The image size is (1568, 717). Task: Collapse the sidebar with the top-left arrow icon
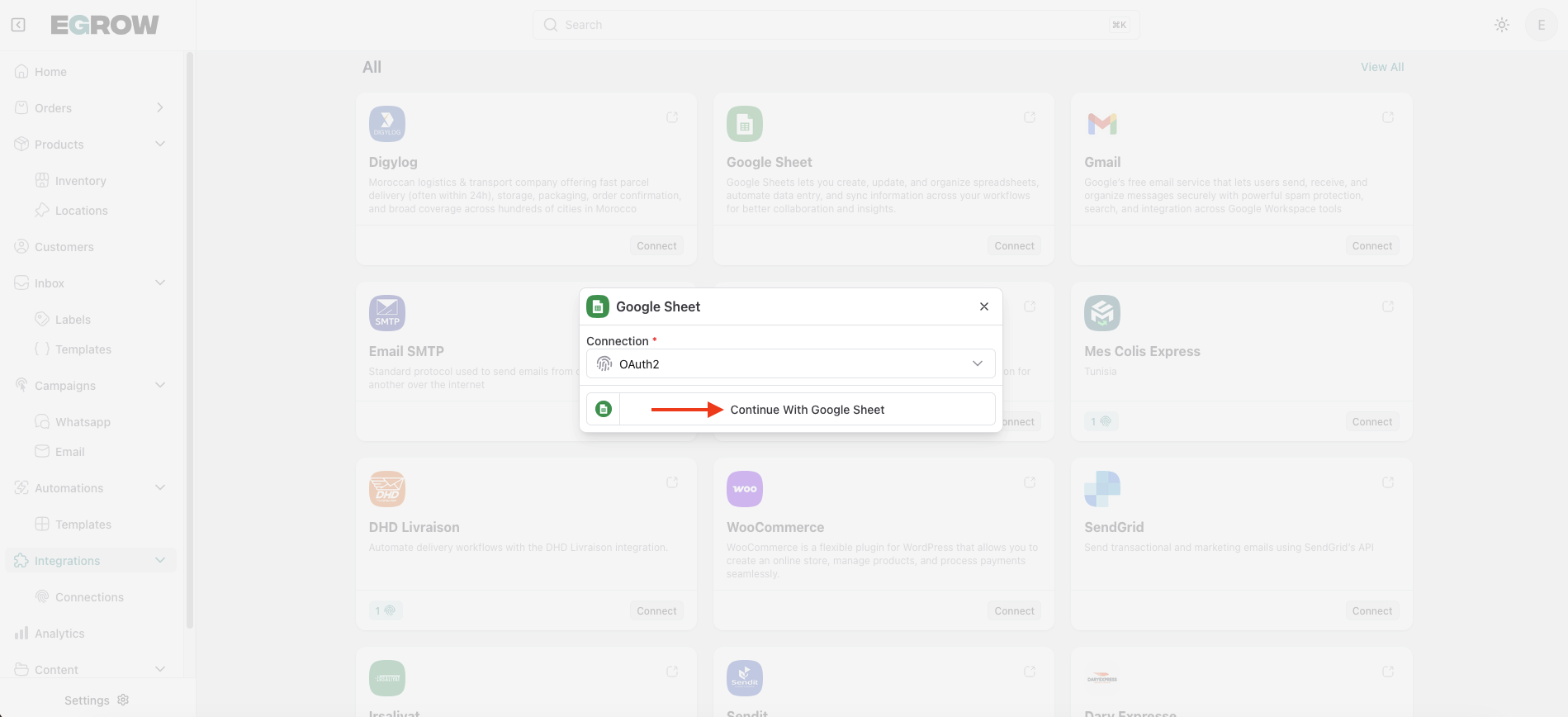pos(18,25)
